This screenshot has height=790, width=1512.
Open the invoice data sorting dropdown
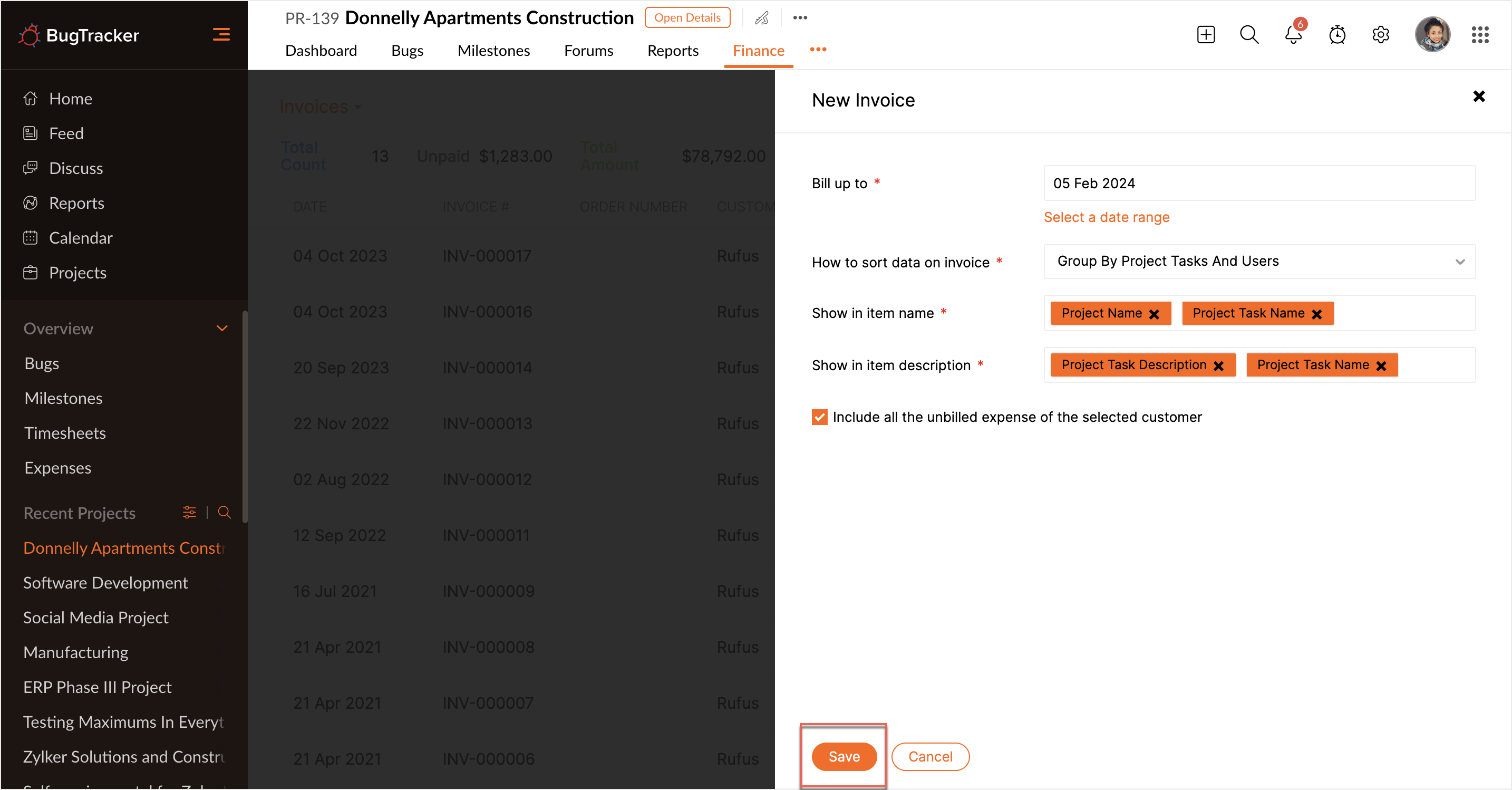(1259, 262)
